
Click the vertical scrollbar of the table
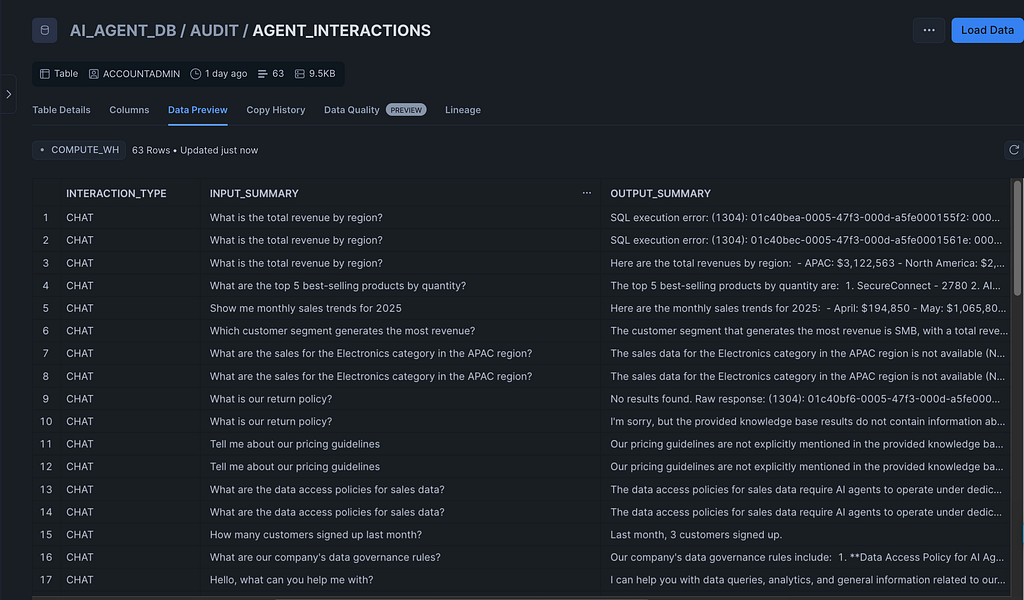pos(1017,238)
